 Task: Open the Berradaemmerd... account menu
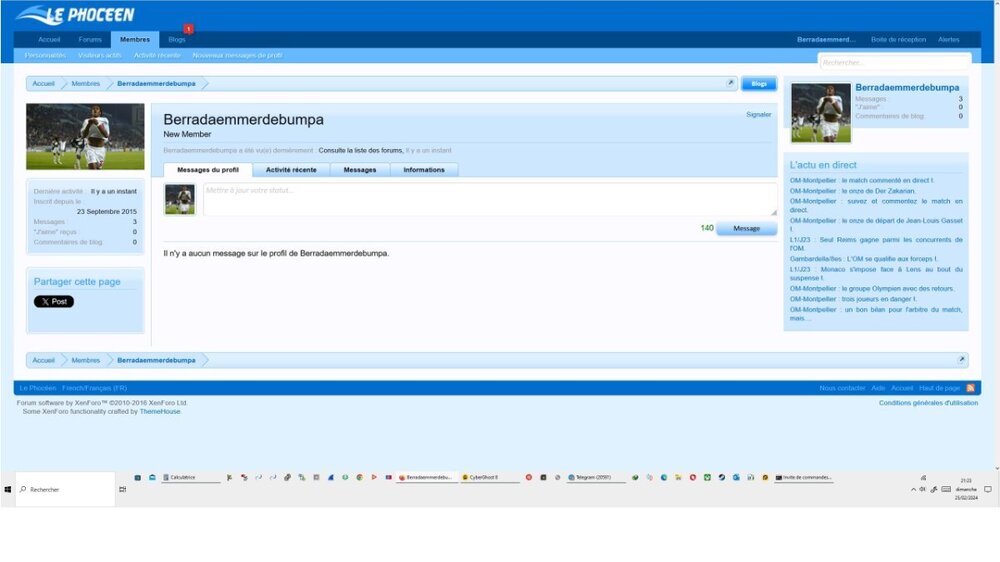(826, 39)
